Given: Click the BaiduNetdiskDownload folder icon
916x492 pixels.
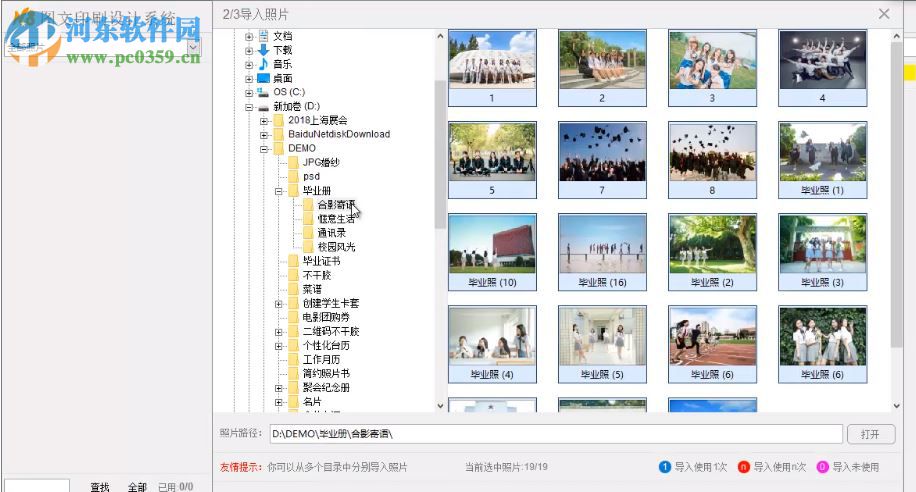Looking at the screenshot, I should [279, 134].
